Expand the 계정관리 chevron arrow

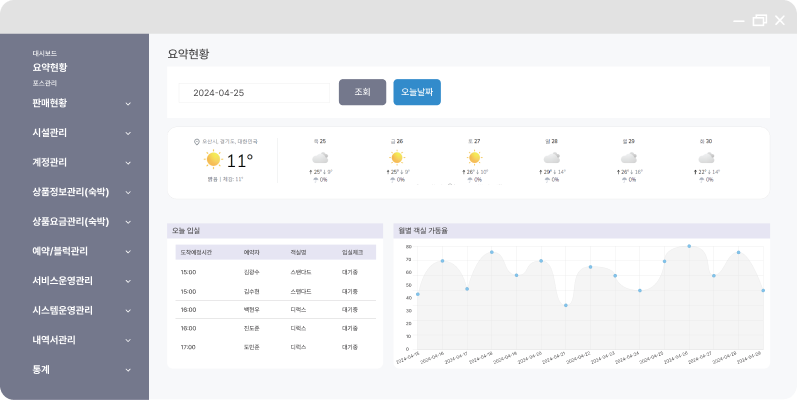pos(128,163)
